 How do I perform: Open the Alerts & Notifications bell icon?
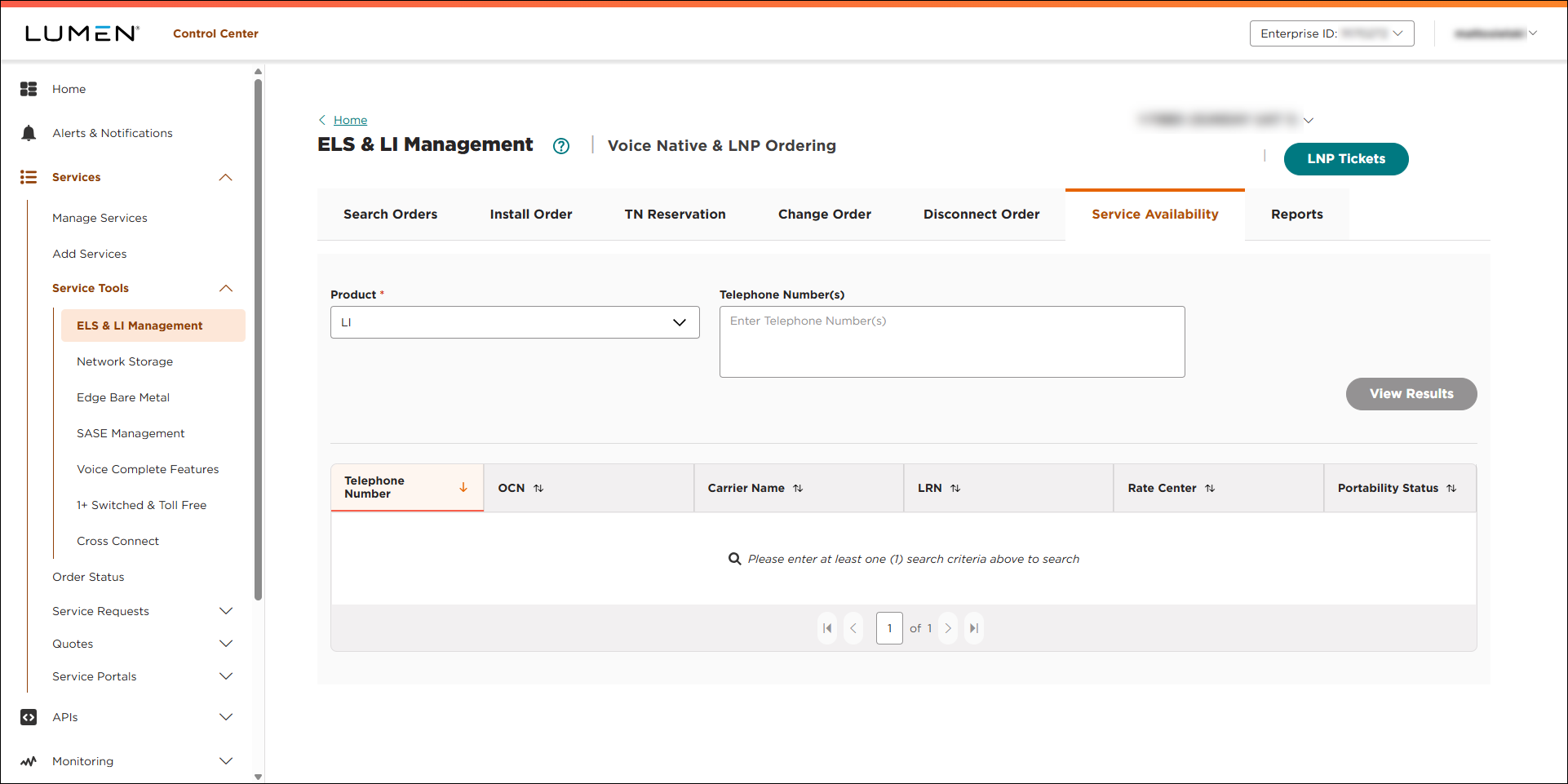tap(29, 132)
